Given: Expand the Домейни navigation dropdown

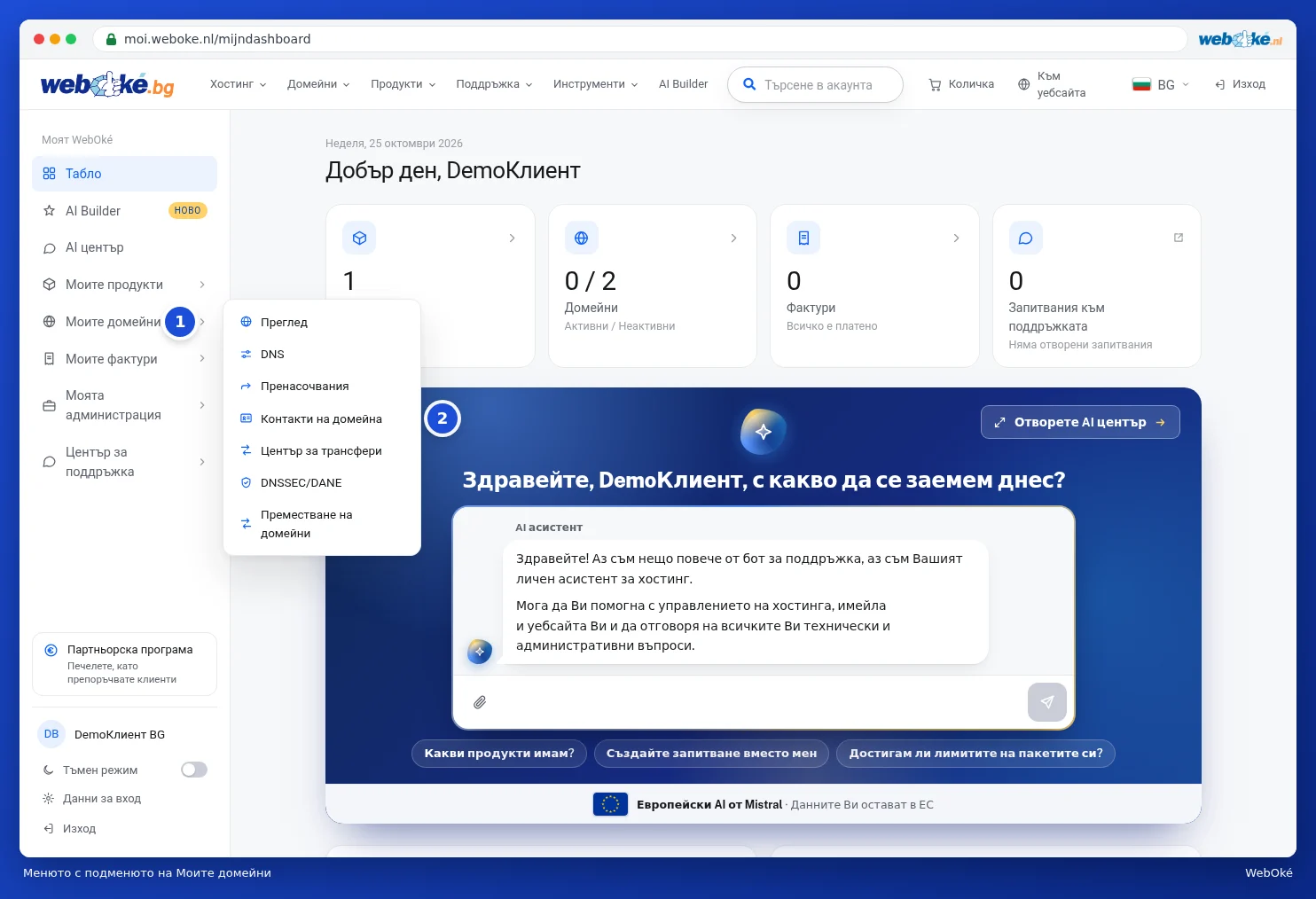Looking at the screenshot, I should [318, 84].
